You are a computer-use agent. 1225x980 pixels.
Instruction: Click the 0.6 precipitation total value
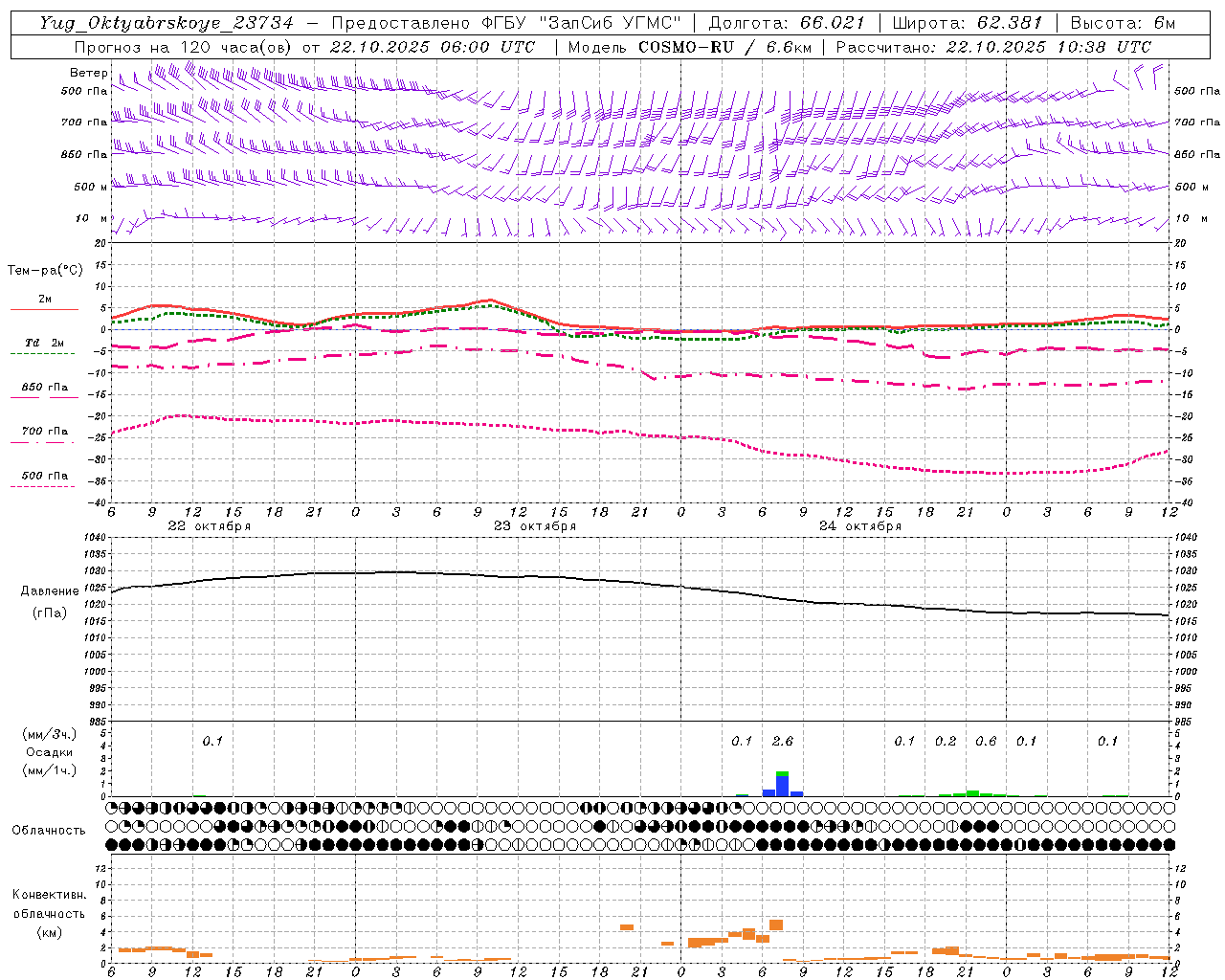pos(985,741)
